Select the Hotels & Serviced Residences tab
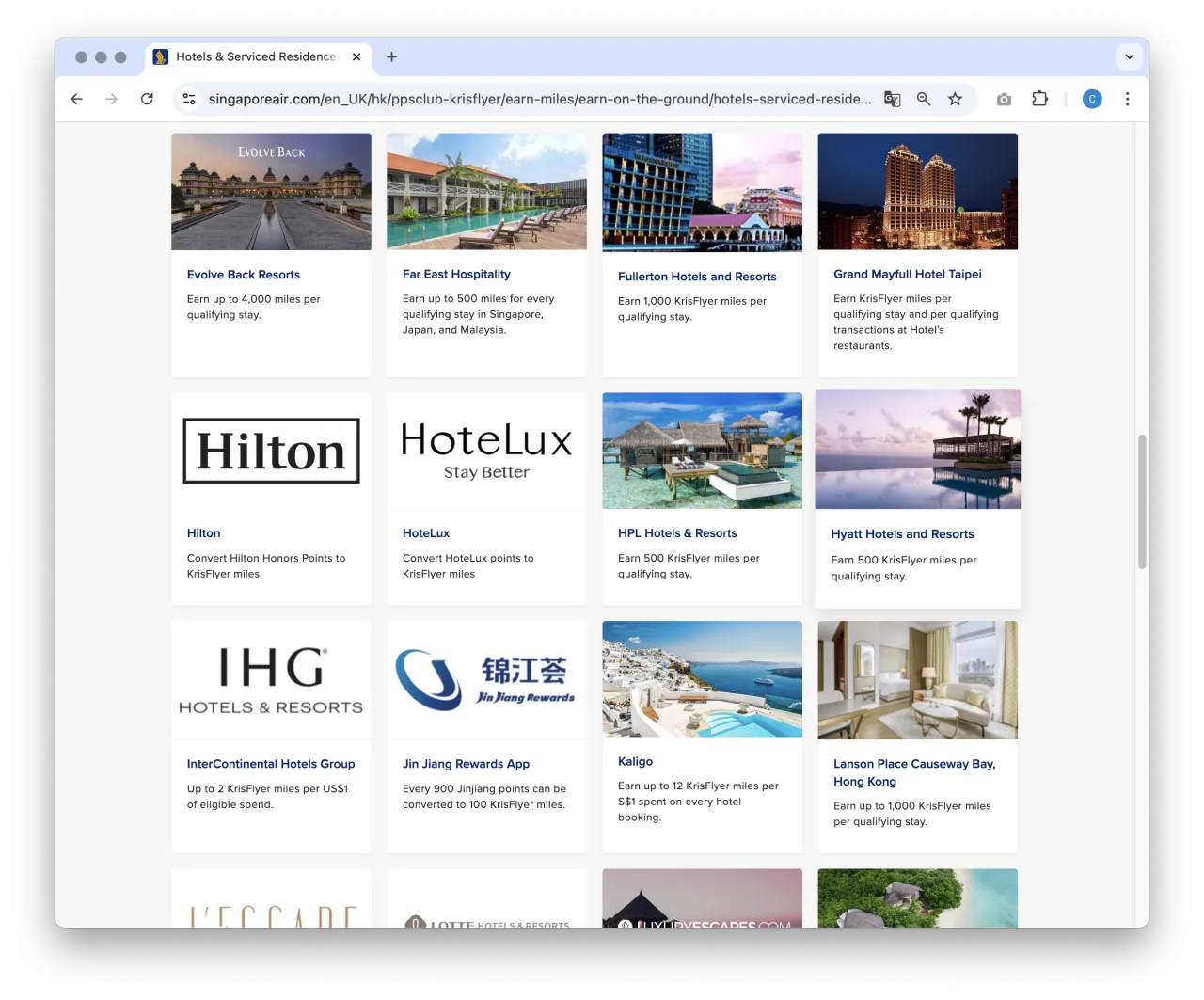 (259, 56)
